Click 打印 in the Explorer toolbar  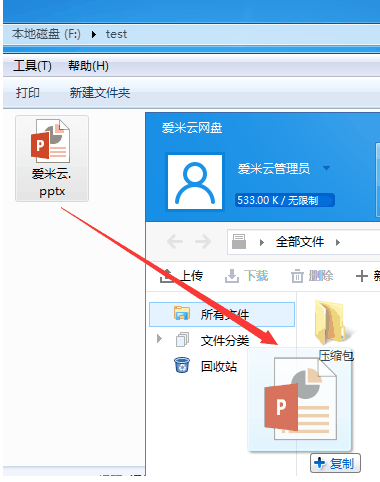click(28, 92)
